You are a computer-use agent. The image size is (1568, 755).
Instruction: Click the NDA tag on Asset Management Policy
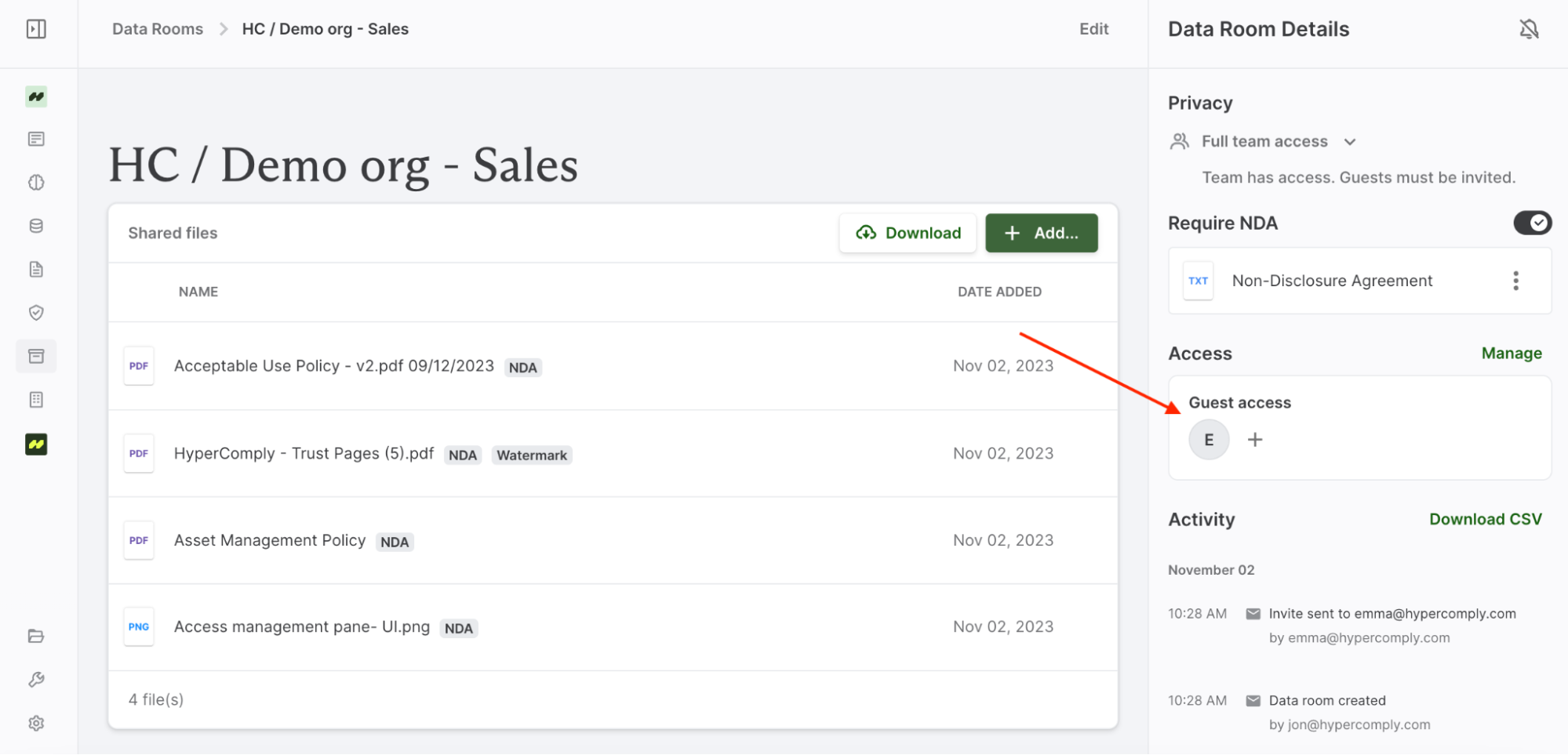coord(395,542)
